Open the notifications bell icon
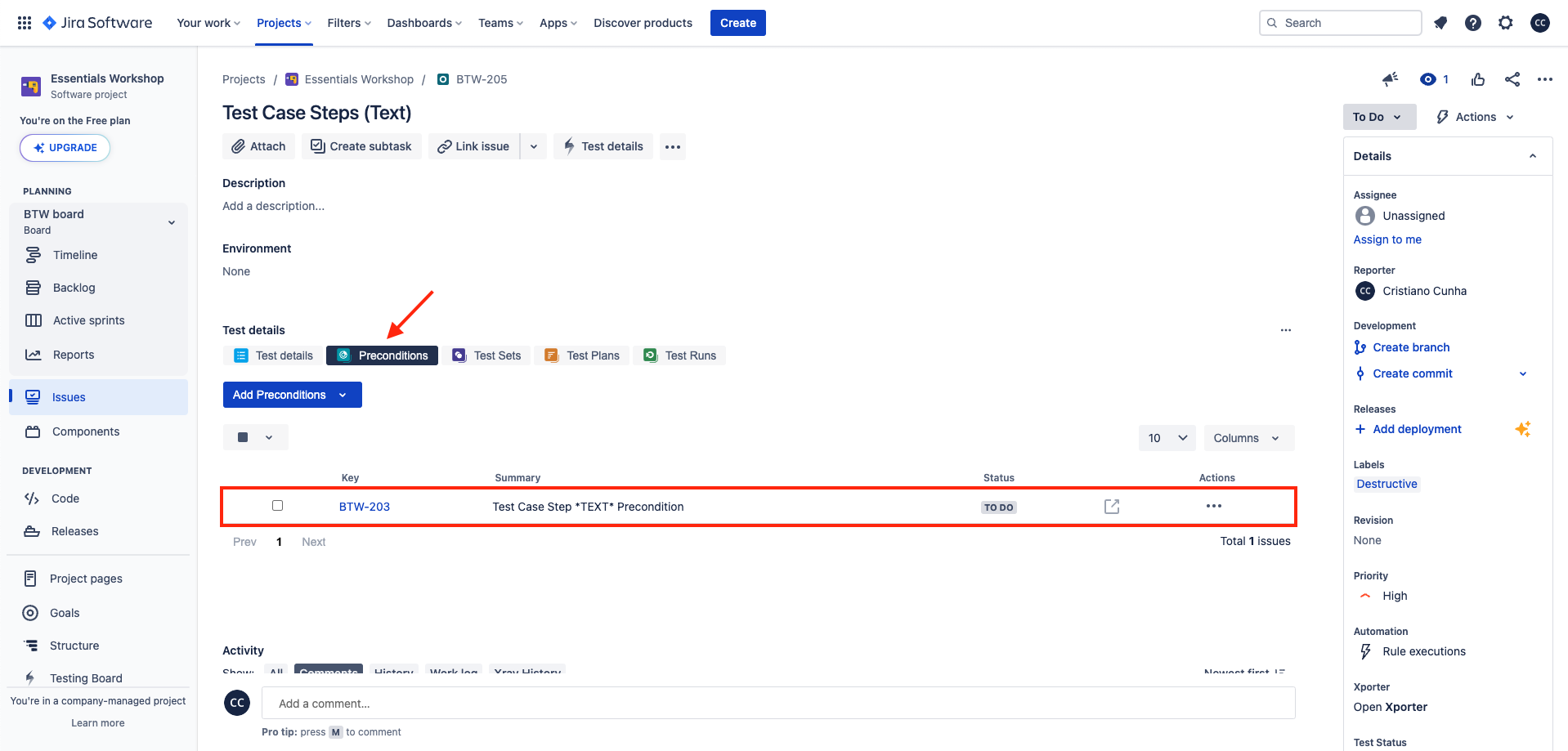The height and width of the screenshot is (751, 1568). click(1440, 23)
